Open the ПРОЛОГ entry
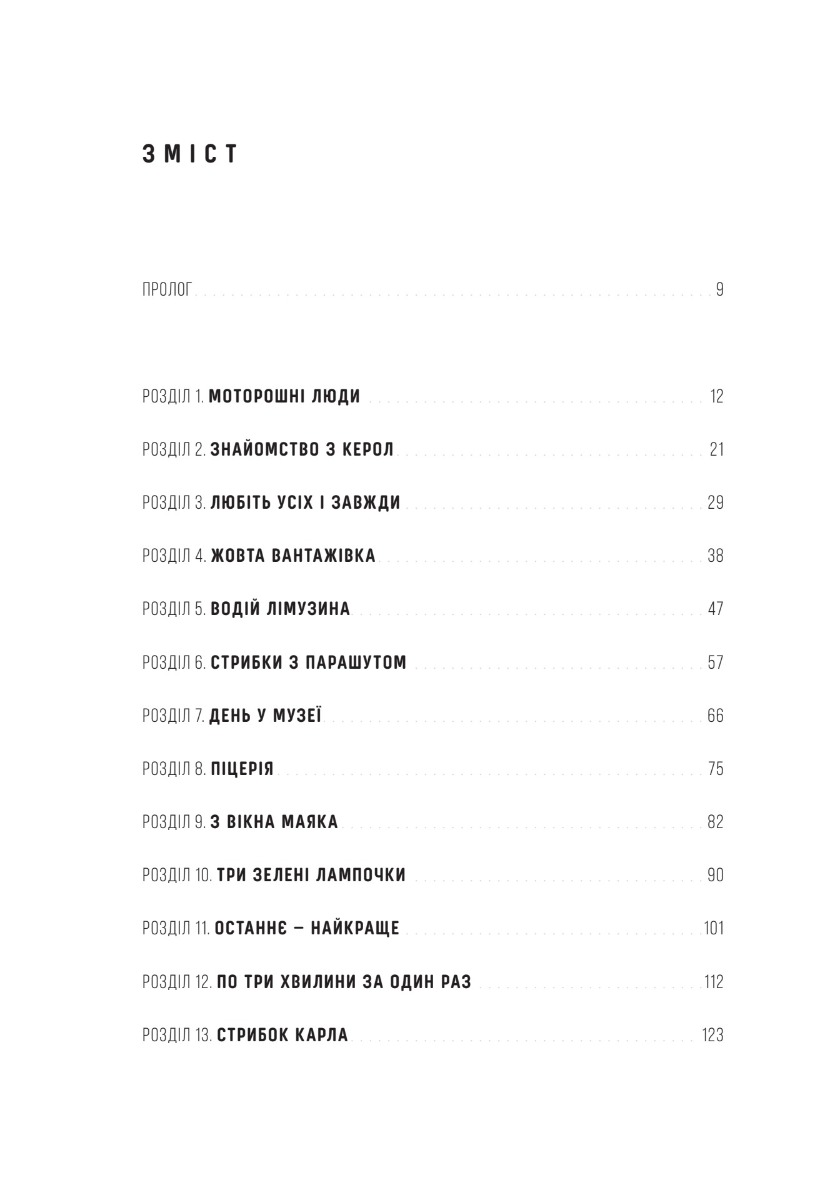 [x=433, y=291]
